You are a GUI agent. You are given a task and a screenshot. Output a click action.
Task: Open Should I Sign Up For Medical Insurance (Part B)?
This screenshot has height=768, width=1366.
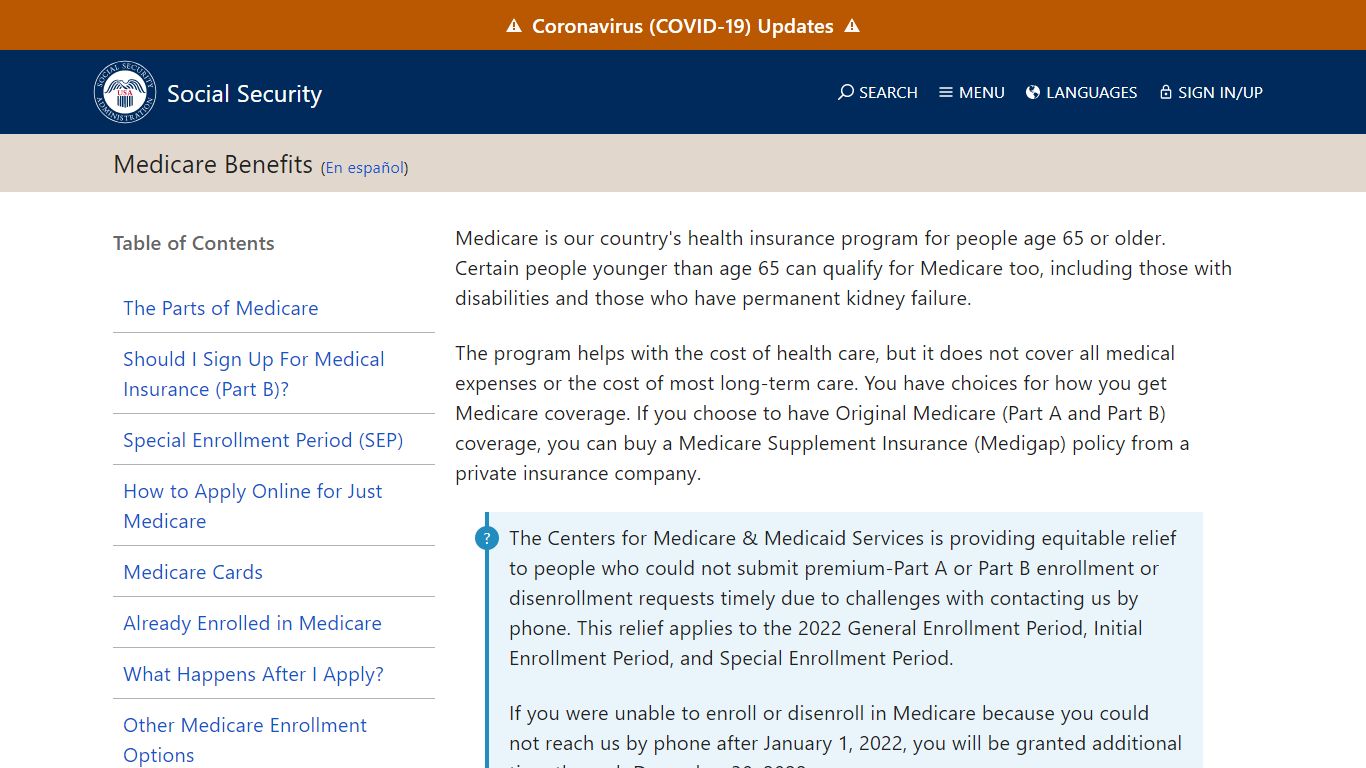(254, 374)
